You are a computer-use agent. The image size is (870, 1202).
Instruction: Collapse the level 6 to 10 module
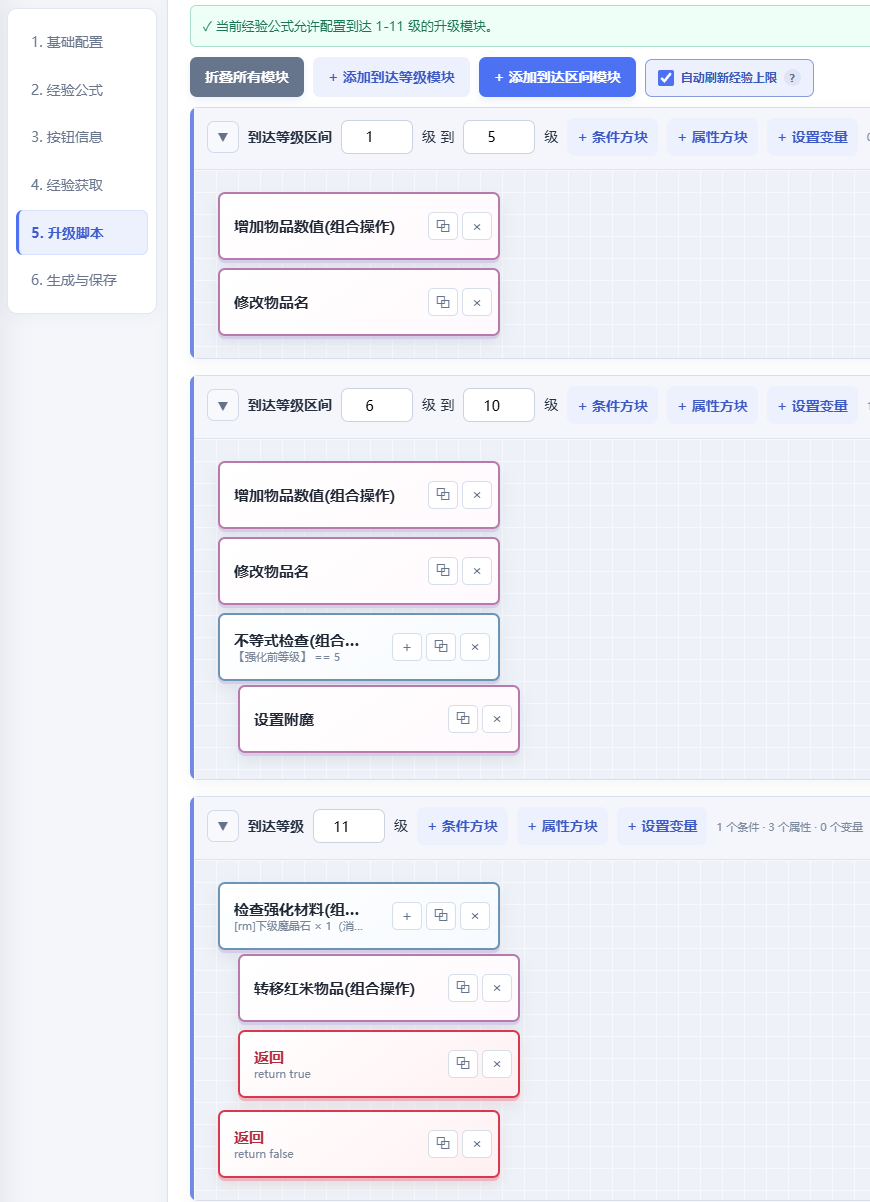223,405
